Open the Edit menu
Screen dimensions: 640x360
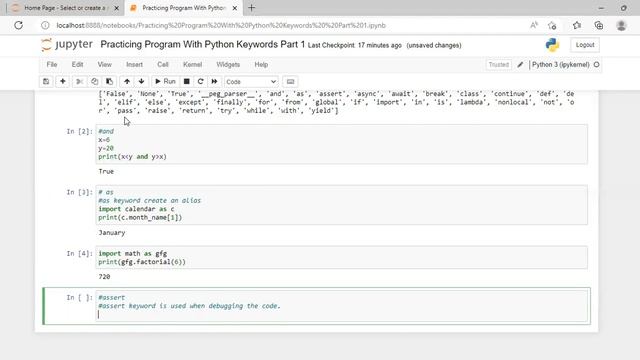point(77,64)
